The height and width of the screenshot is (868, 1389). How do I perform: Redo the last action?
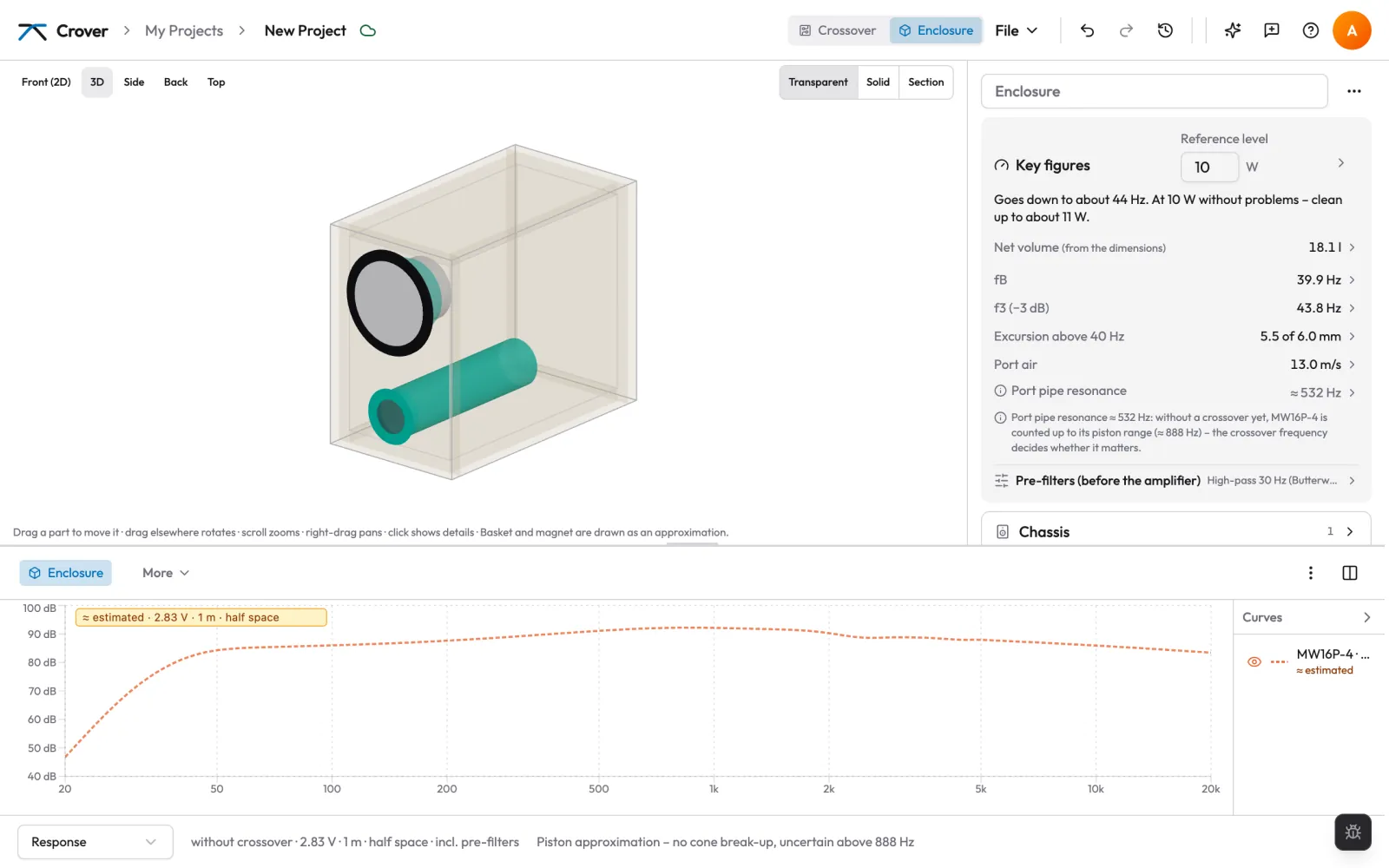(1126, 30)
